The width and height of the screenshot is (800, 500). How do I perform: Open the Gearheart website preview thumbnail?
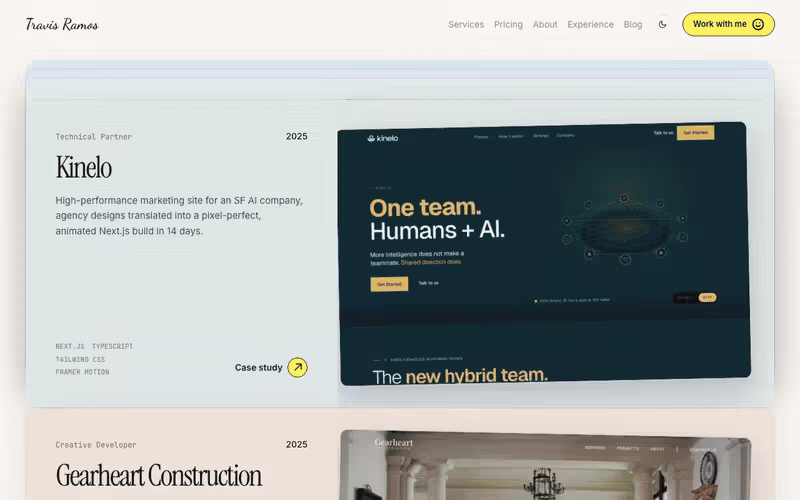coord(546,465)
